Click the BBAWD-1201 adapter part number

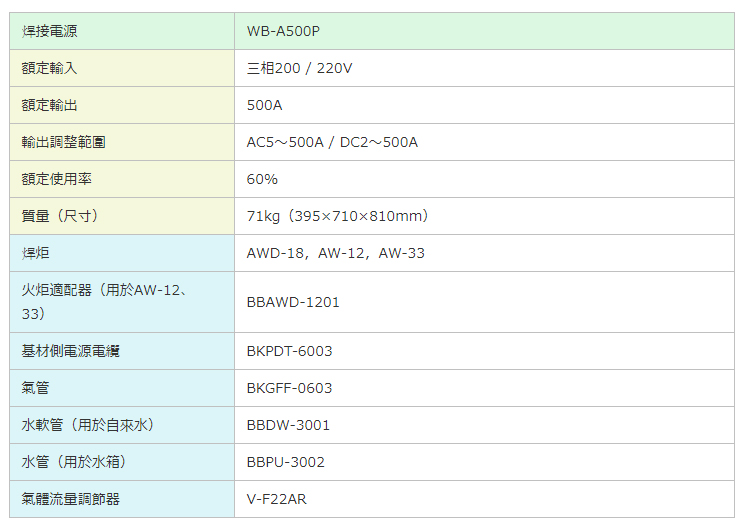click(293, 301)
